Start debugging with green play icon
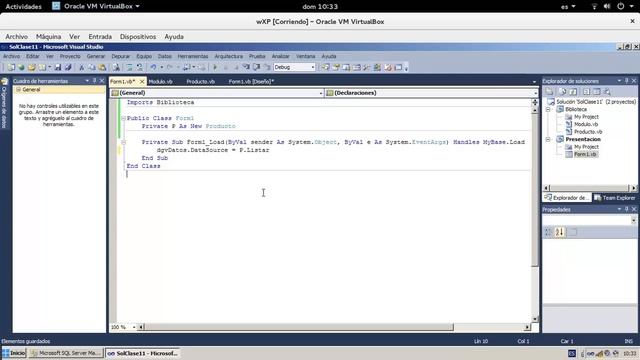The height and width of the screenshot is (360, 640). [x=215, y=67]
